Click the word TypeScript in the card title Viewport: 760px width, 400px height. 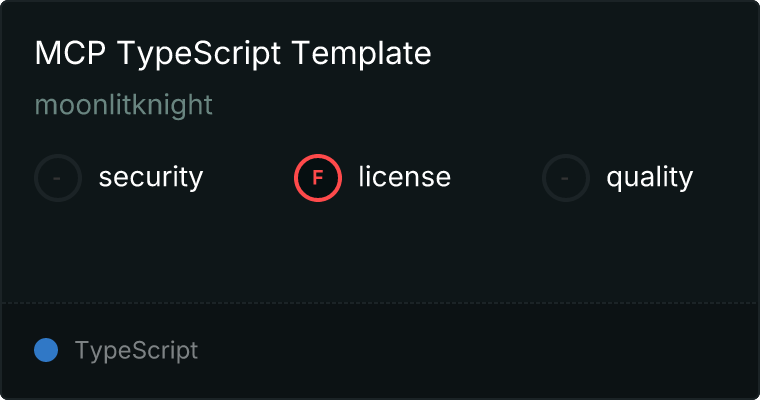(x=200, y=54)
